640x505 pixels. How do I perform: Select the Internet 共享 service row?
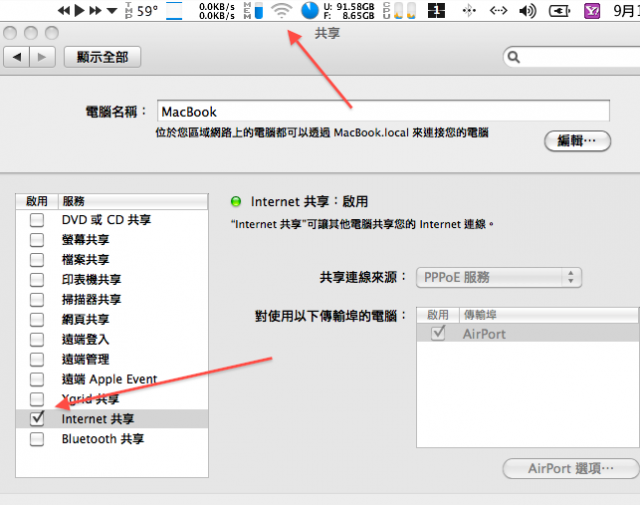click(x=112, y=419)
